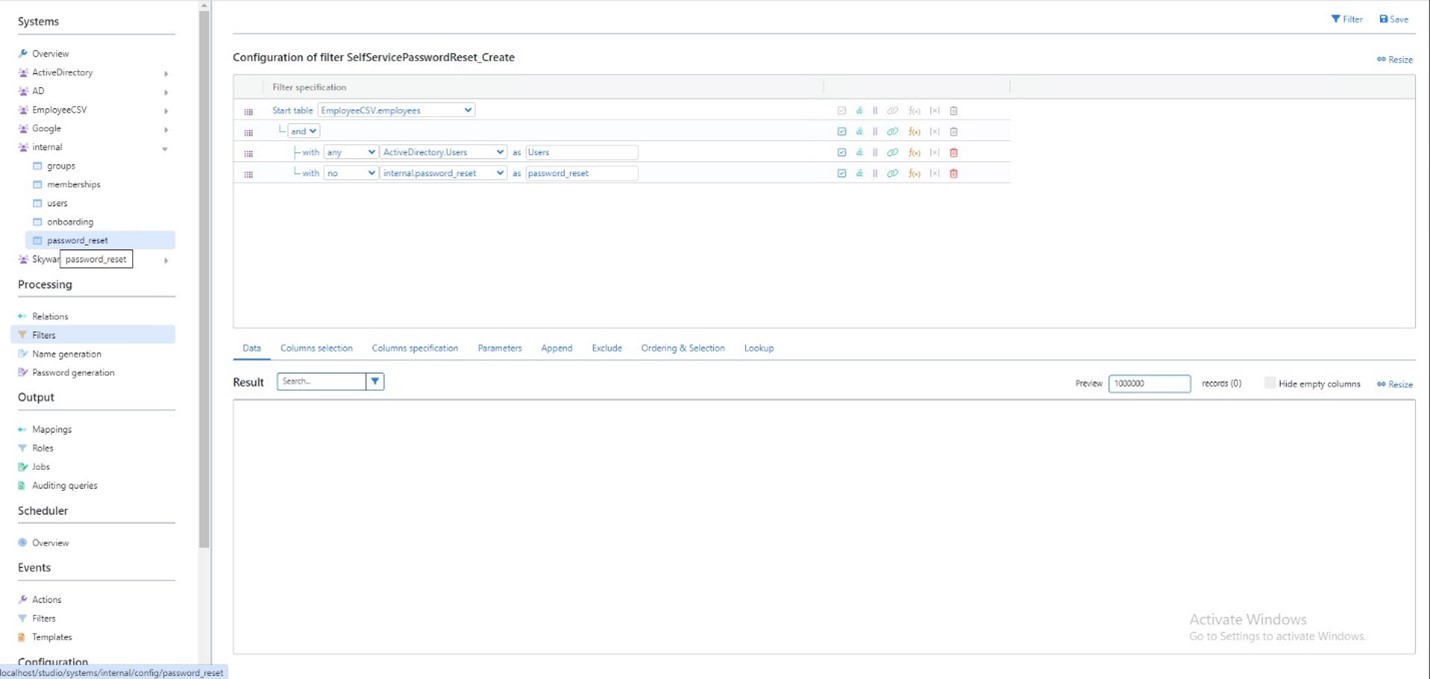1430x679 pixels.
Task: Click the Save icon in the top toolbar
Action: coord(1392,19)
